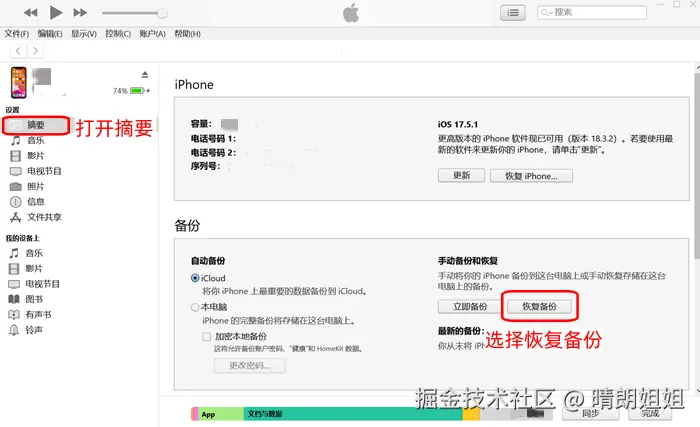
Task: Click the 立即备份 button
Action: click(470, 306)
